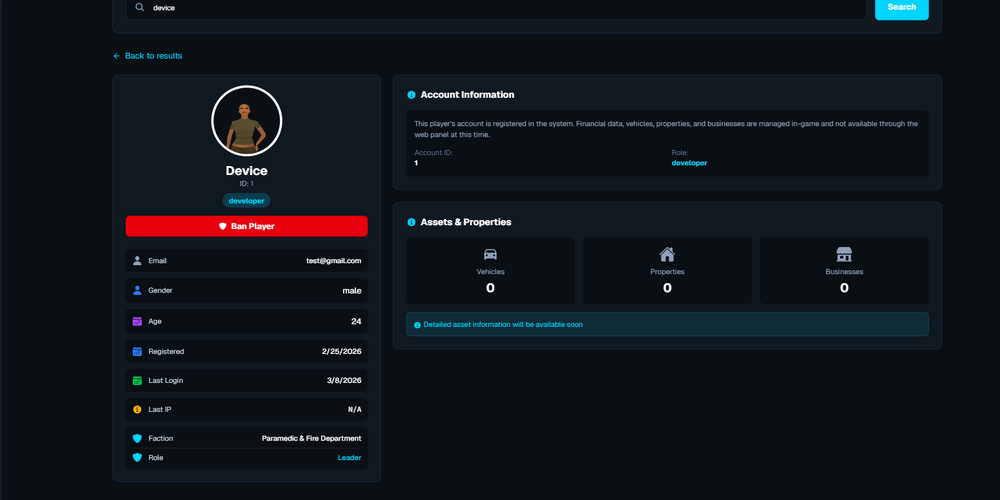Screen dimensions: 1000x500
Task: Click the Properties house icon
Action: (x=667, y=254)
